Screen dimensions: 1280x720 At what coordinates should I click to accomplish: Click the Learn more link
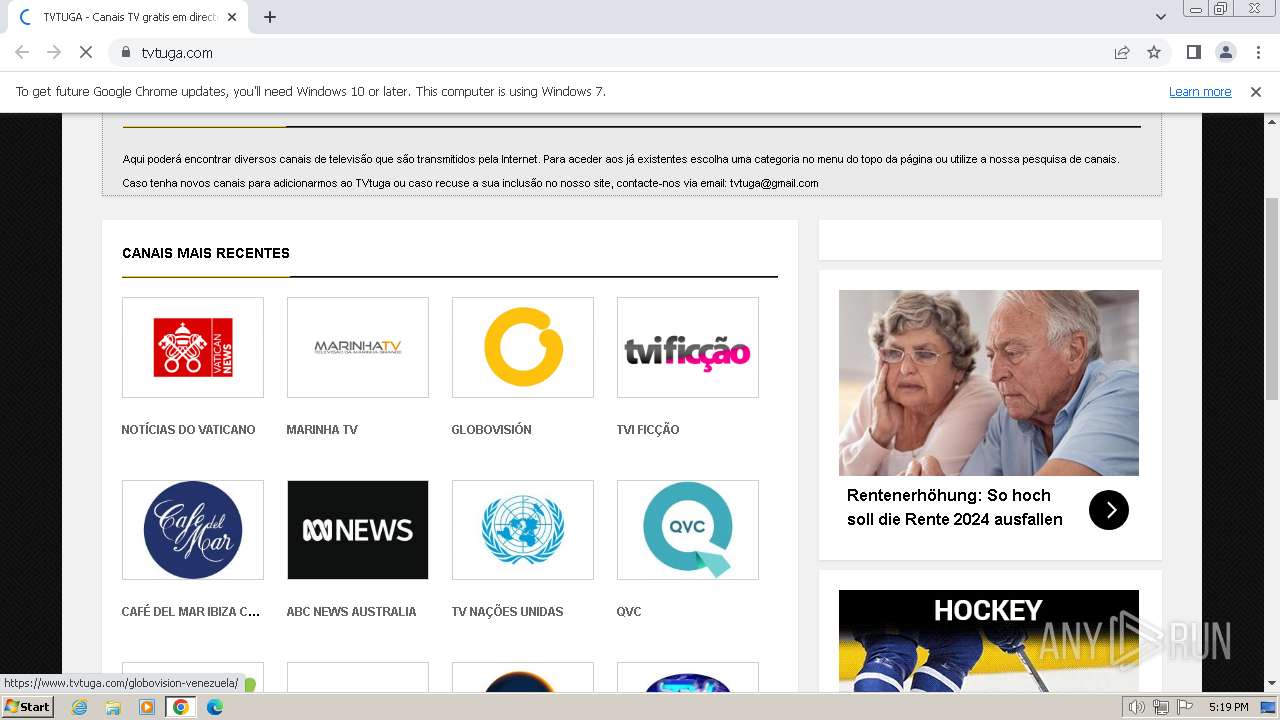point(1200,92)
